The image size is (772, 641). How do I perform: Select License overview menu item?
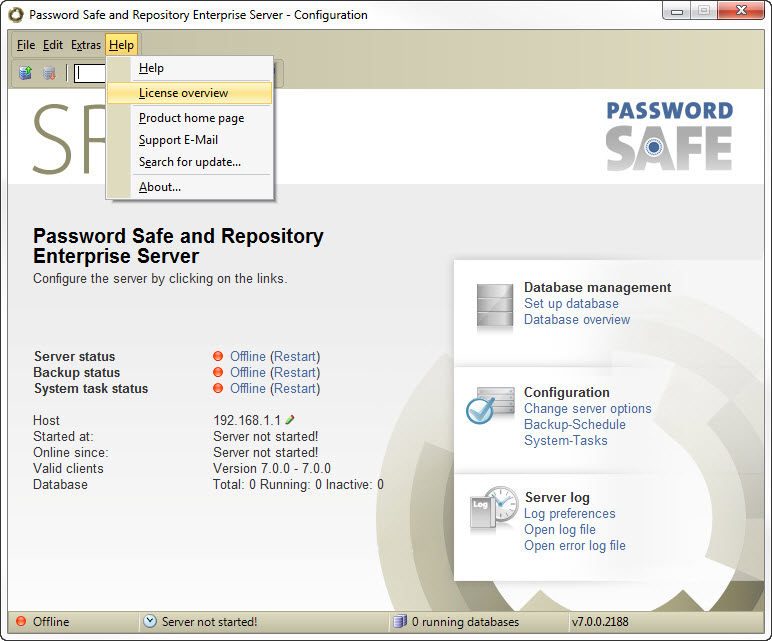coord(190,93)
